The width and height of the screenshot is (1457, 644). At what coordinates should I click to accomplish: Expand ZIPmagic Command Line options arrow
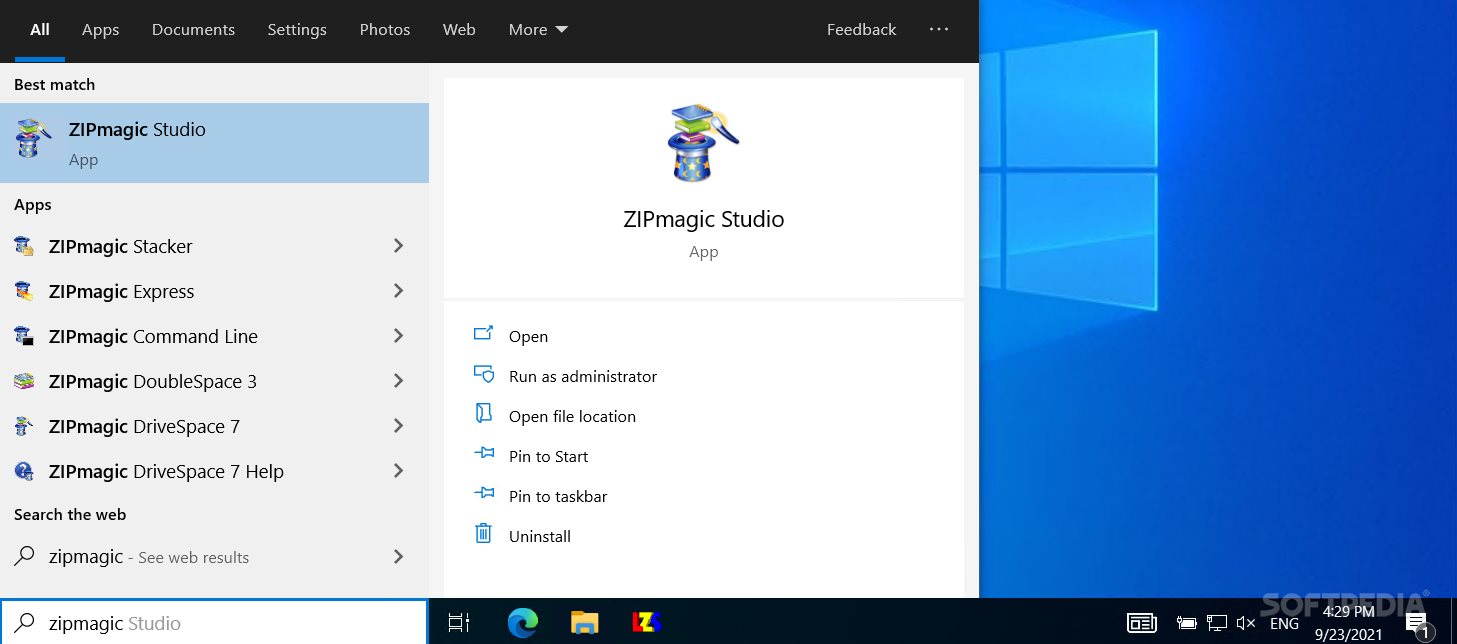[398, 336]
